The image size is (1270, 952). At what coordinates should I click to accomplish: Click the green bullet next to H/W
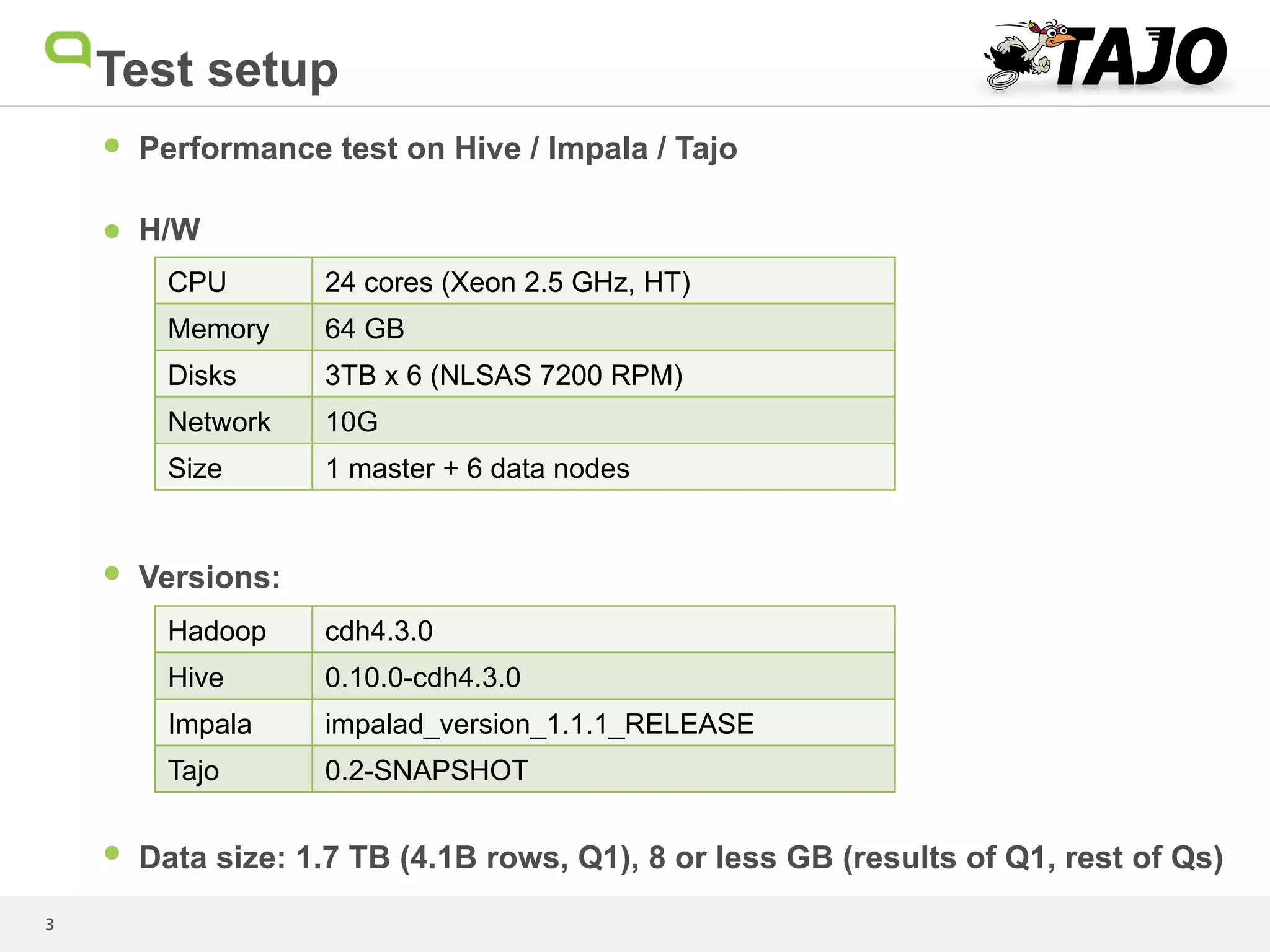click(x=112, y=231)
